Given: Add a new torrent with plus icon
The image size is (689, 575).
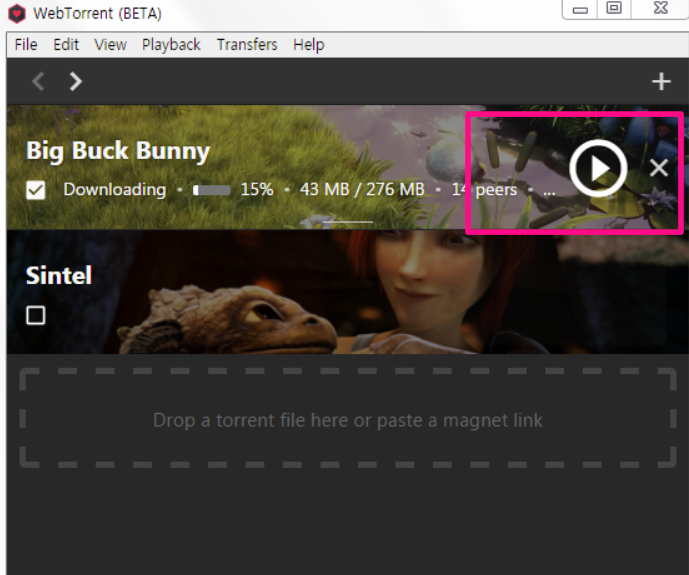Looking at the screenshot, I should (661, 82).
